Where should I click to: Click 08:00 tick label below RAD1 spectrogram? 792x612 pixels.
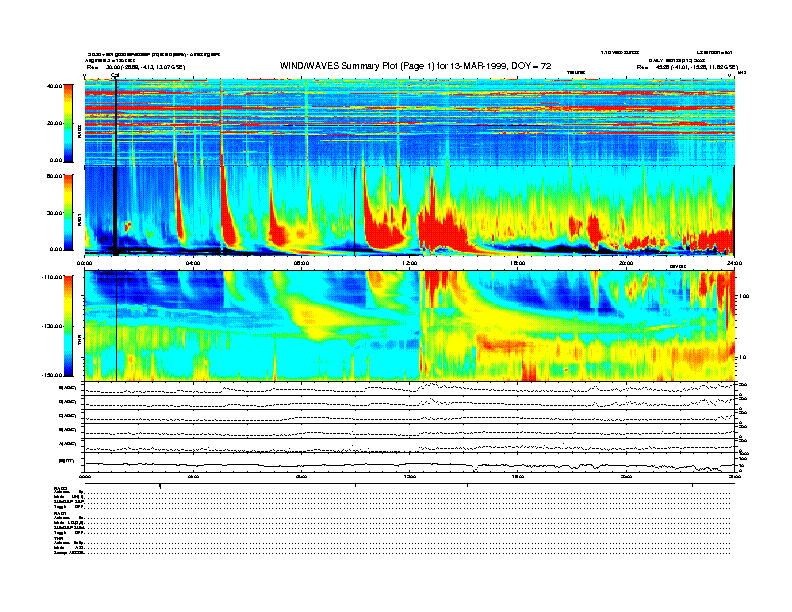pos(301,263)
